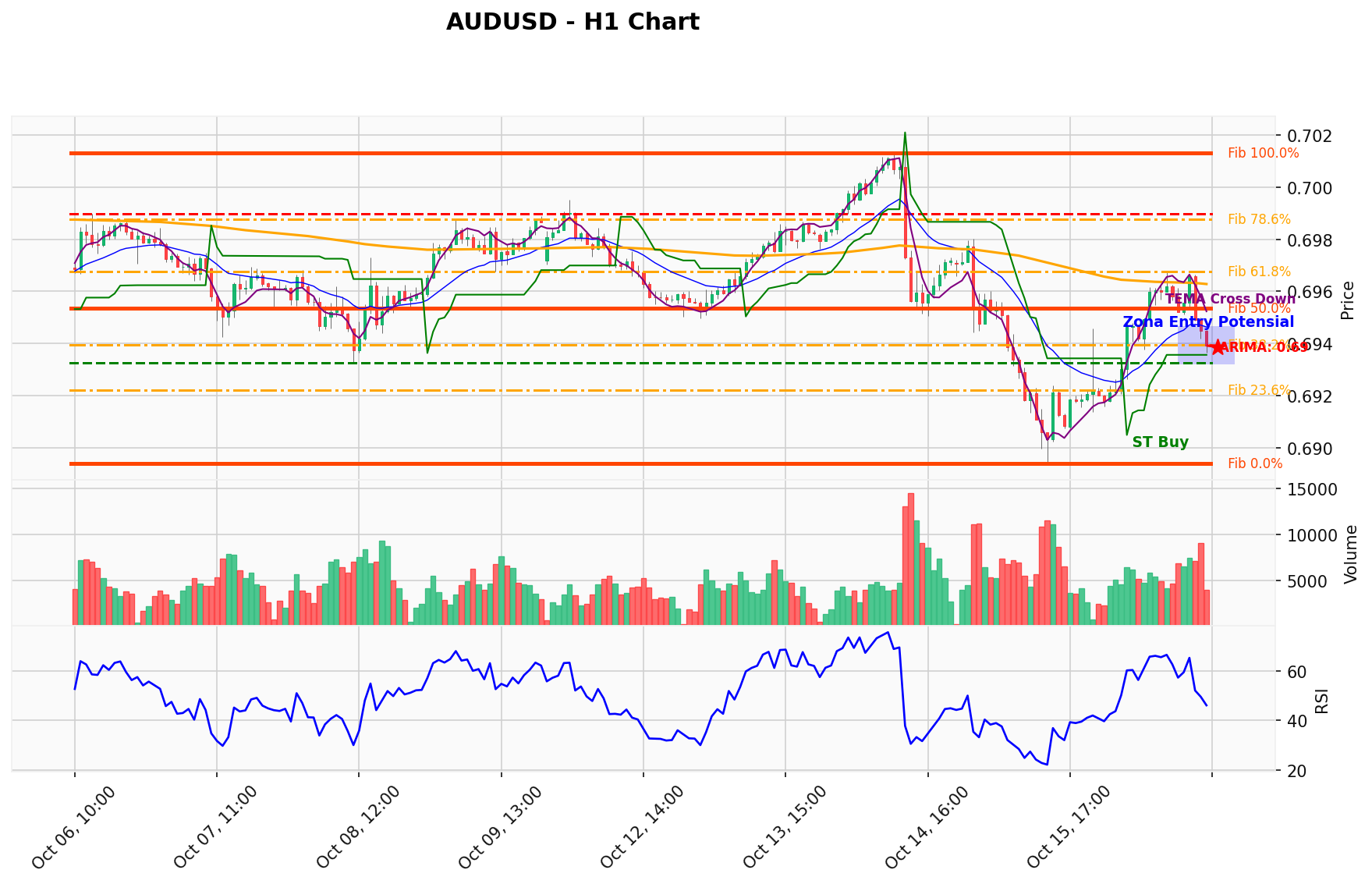
Task: Click the ST Buy annotation
Action: click(1160, 442)
